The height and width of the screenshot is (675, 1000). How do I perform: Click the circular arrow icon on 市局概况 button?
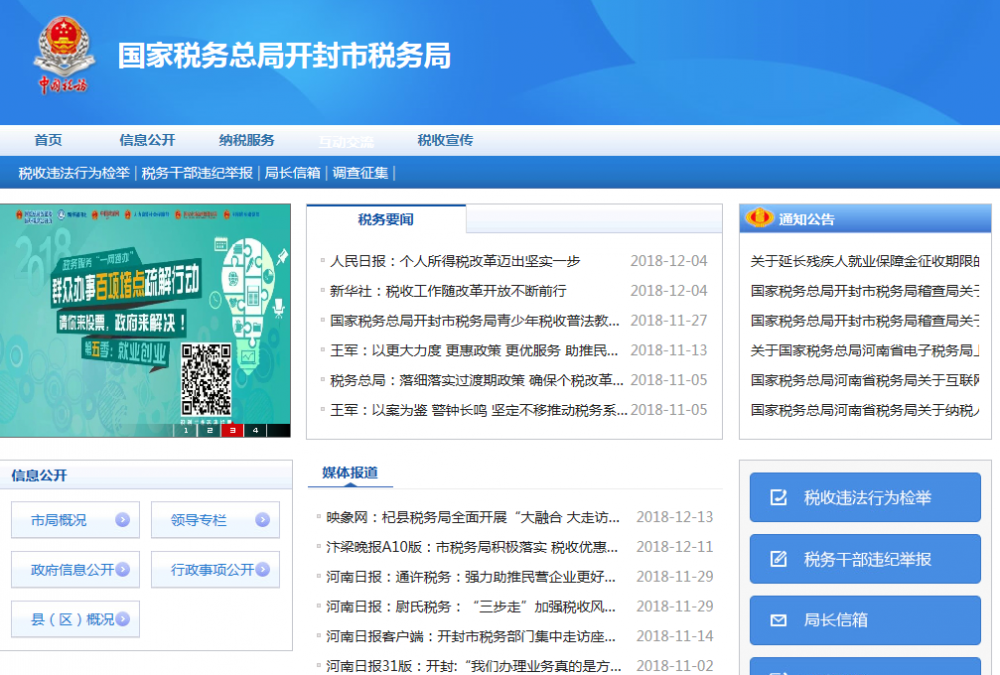tap(121, 520)
